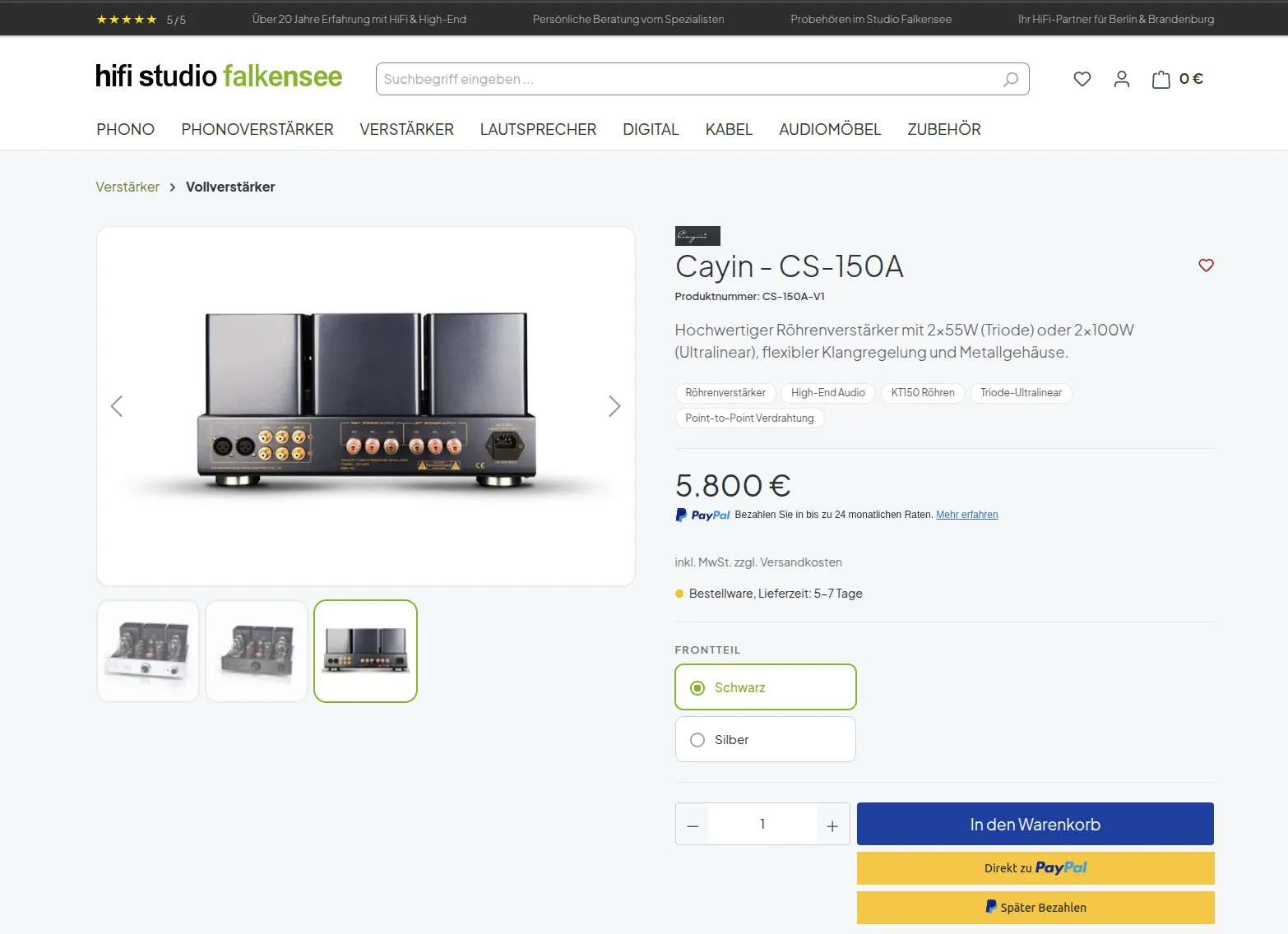Click the Röhrenverstärker tag

point(725,393)
